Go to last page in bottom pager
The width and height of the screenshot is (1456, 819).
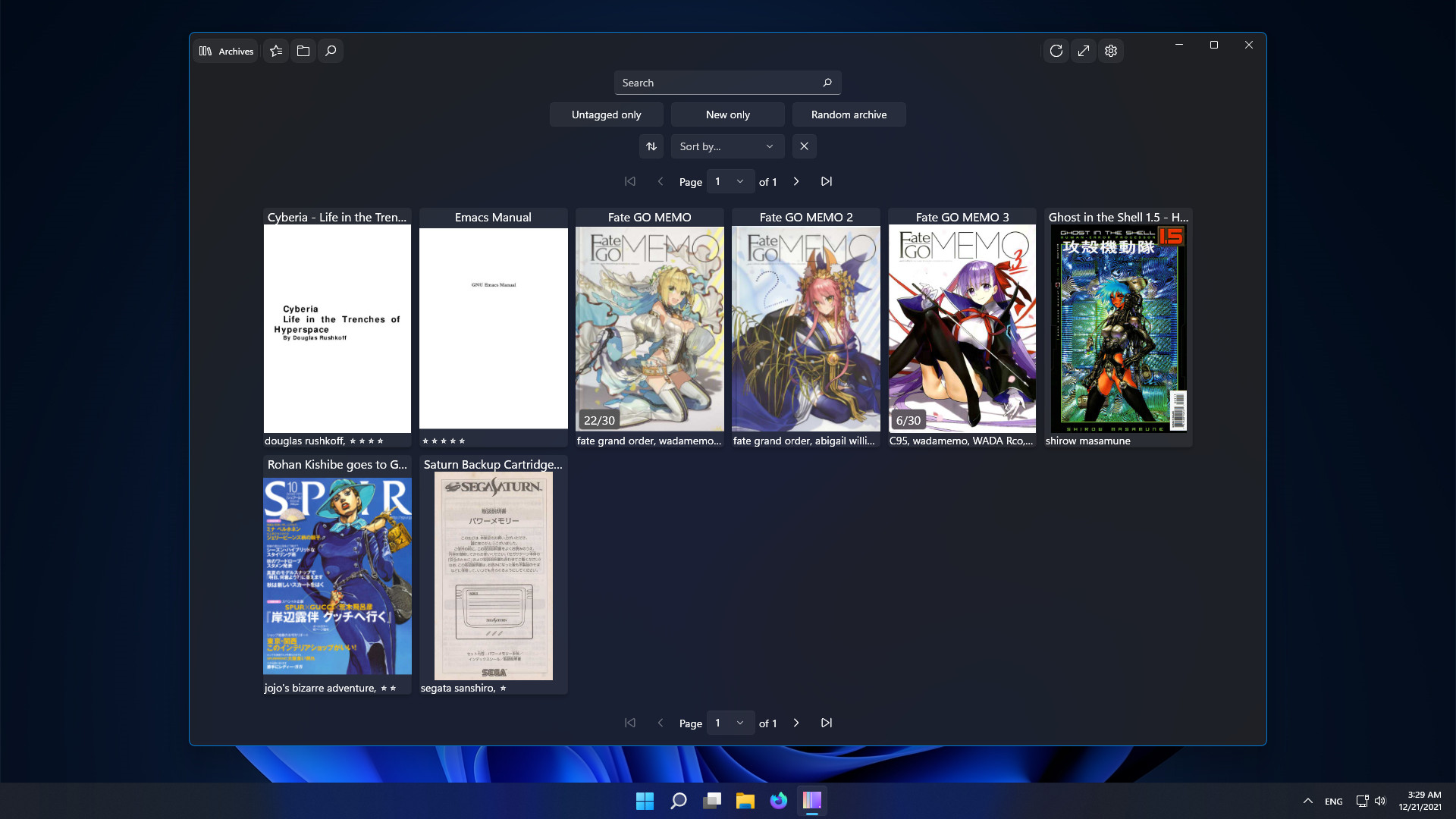[x=827, y=723]
